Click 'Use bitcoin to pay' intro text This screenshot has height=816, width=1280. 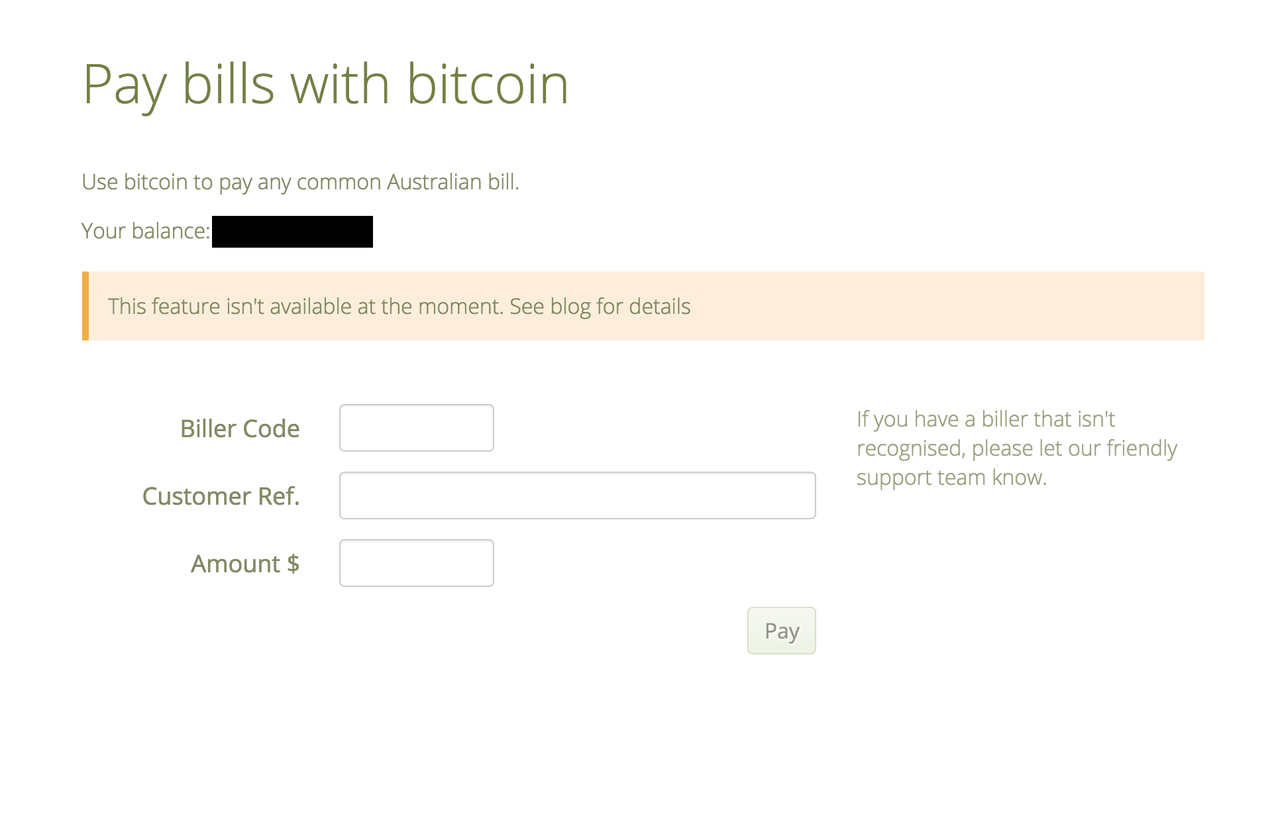(x=167, y=183)
